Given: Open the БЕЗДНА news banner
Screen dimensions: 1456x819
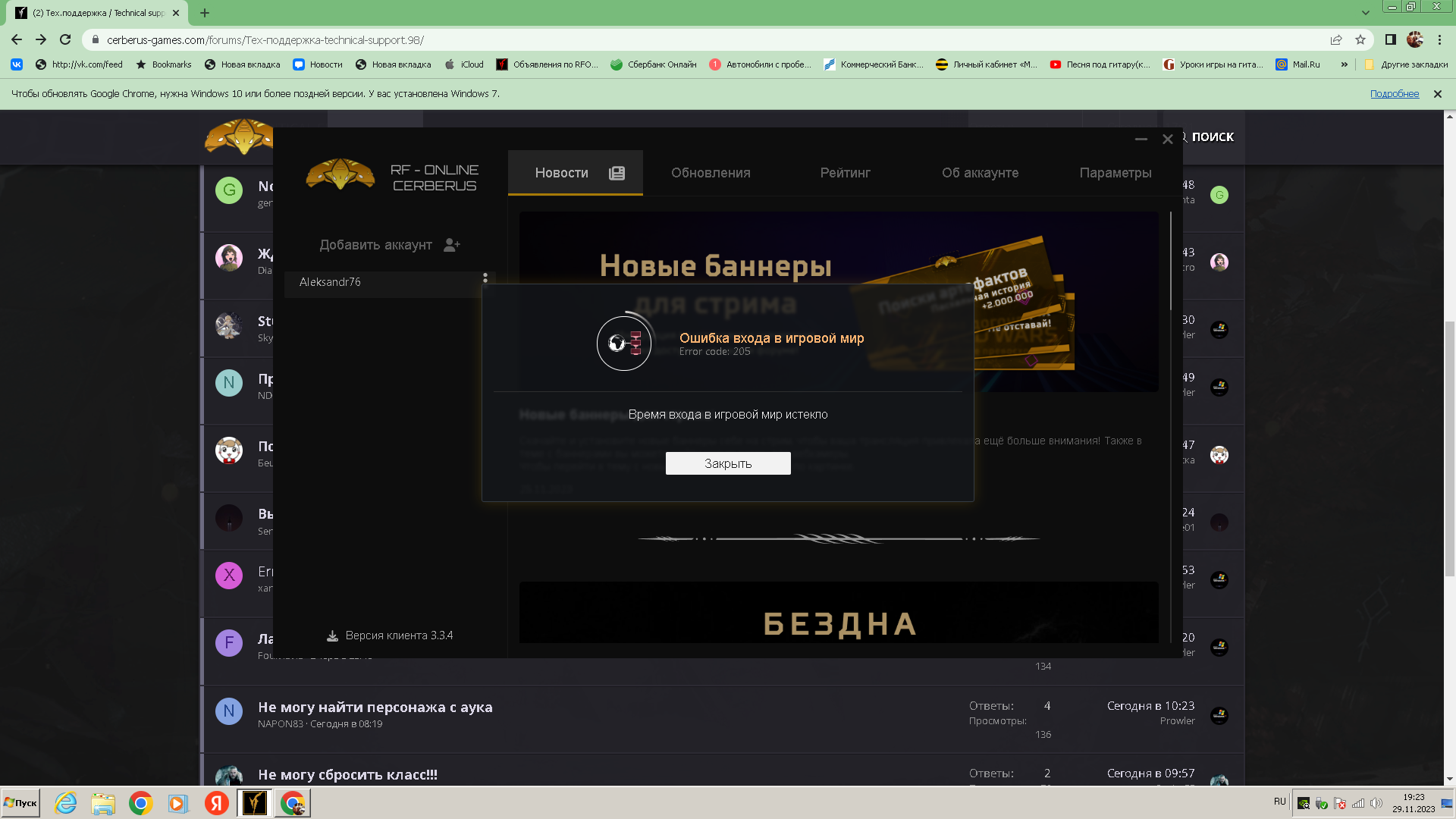Looking at the screenshot, I should point(839,613).
